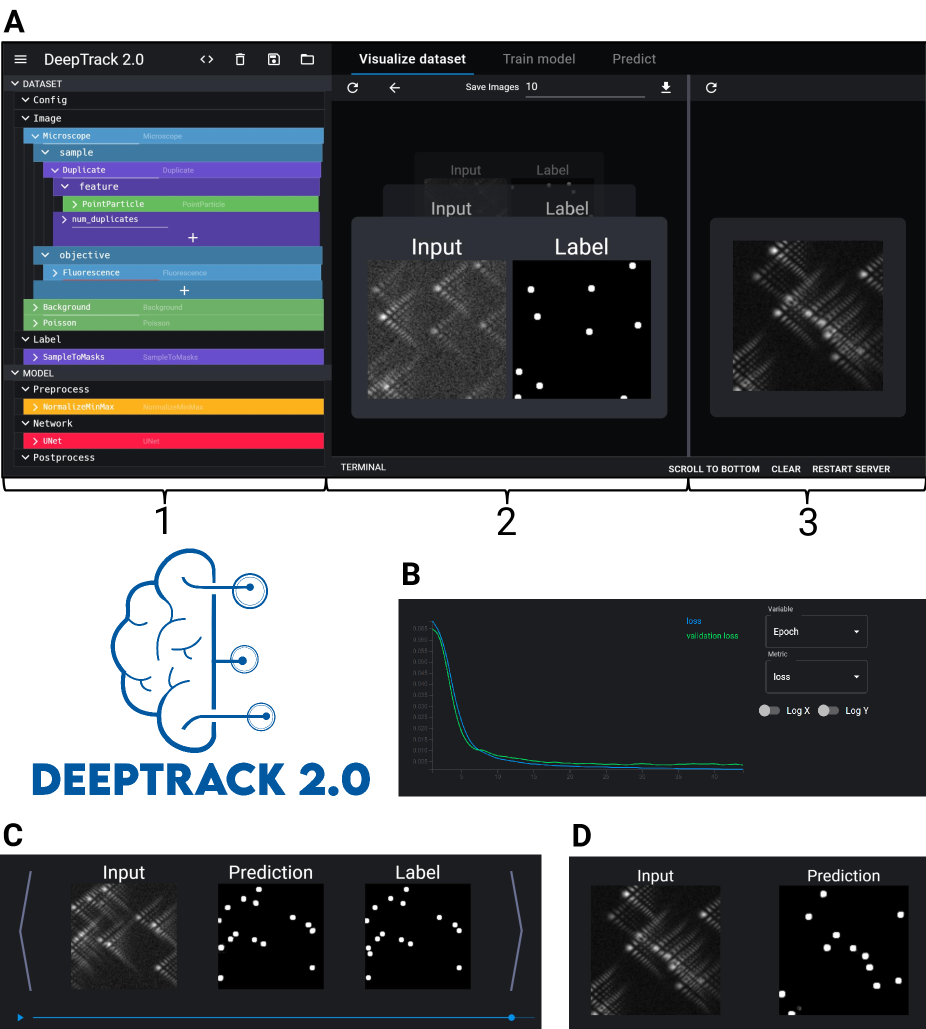926x1029 pixels.
Task: Expand the NormalizeMinMax node
Action: [x=35, y=407]
